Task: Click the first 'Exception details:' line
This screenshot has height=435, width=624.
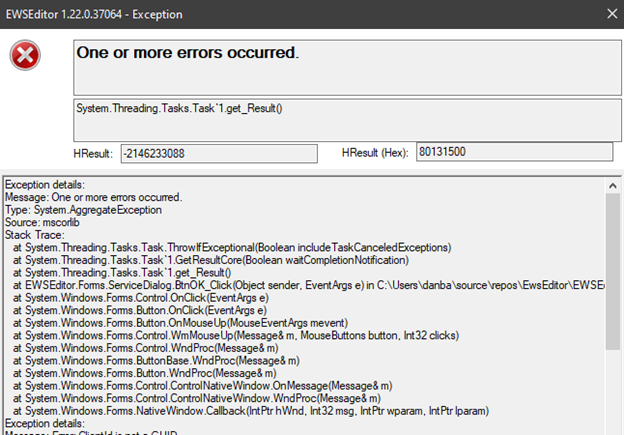Action: [x=46, y=185]
